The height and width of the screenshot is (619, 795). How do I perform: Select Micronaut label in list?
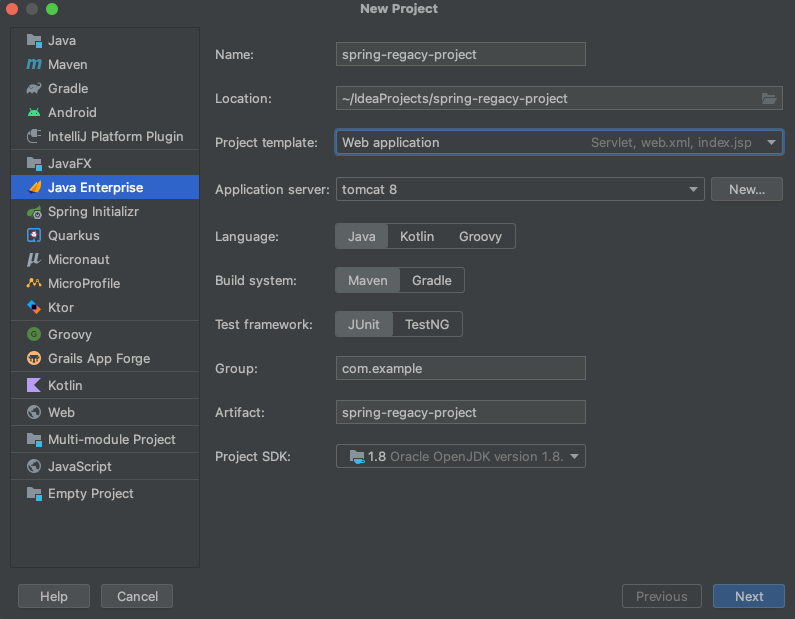coord(79,260)
